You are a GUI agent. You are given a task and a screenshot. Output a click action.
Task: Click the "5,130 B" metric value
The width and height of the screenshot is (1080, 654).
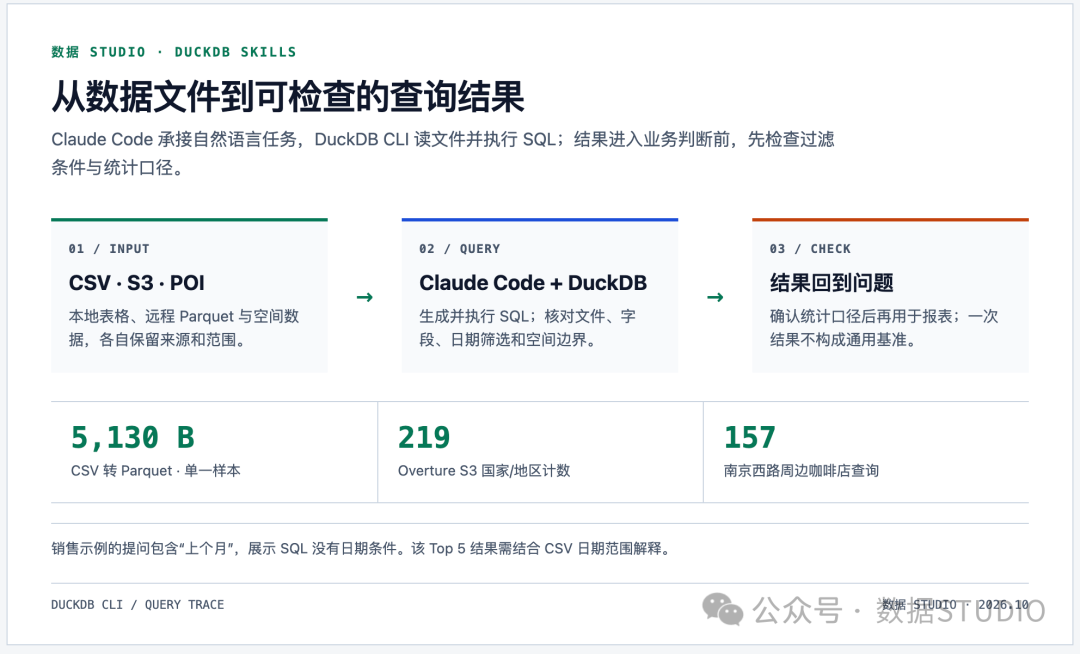click(133, 437)
